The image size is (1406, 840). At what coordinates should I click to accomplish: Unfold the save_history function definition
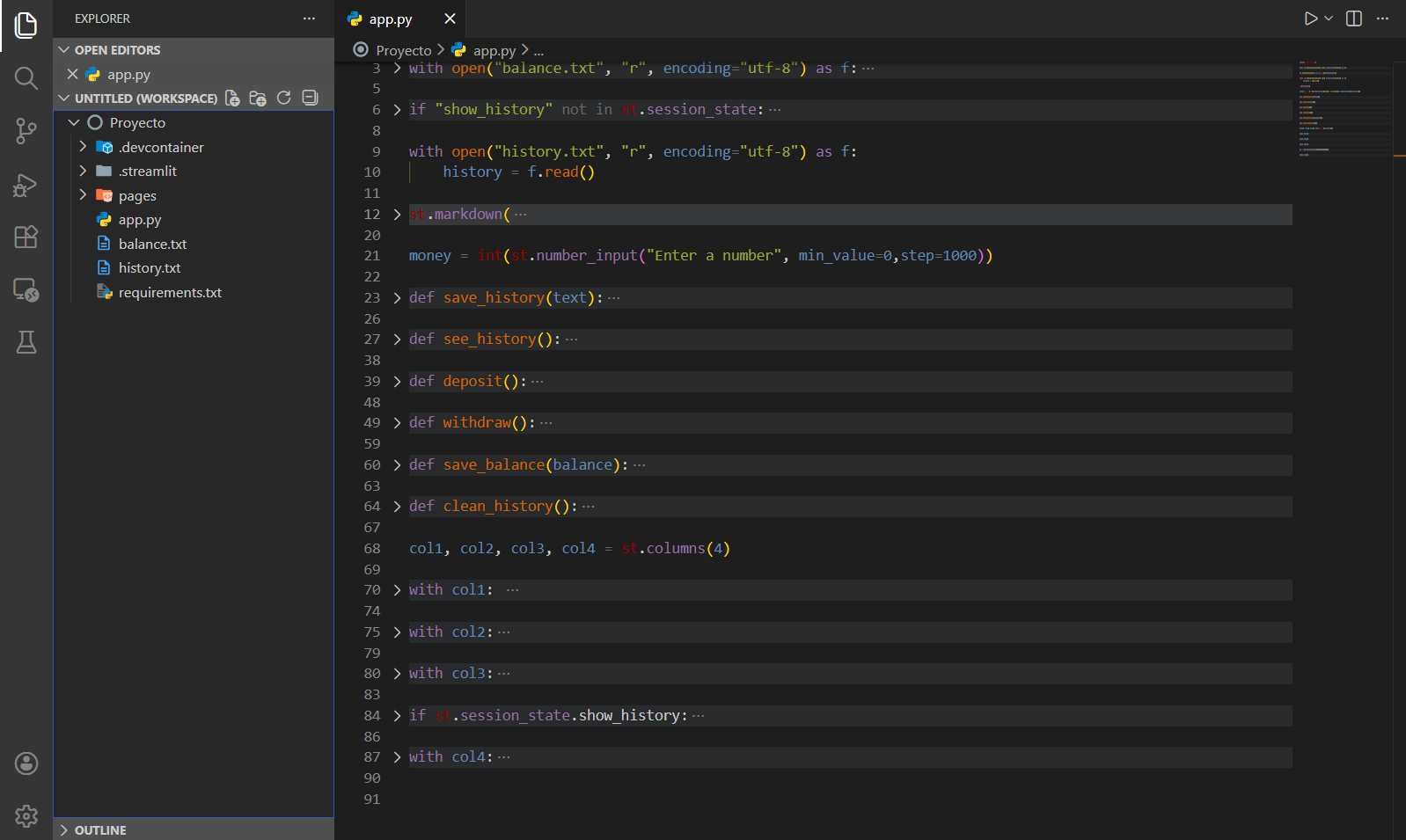(x=397, y=298)
